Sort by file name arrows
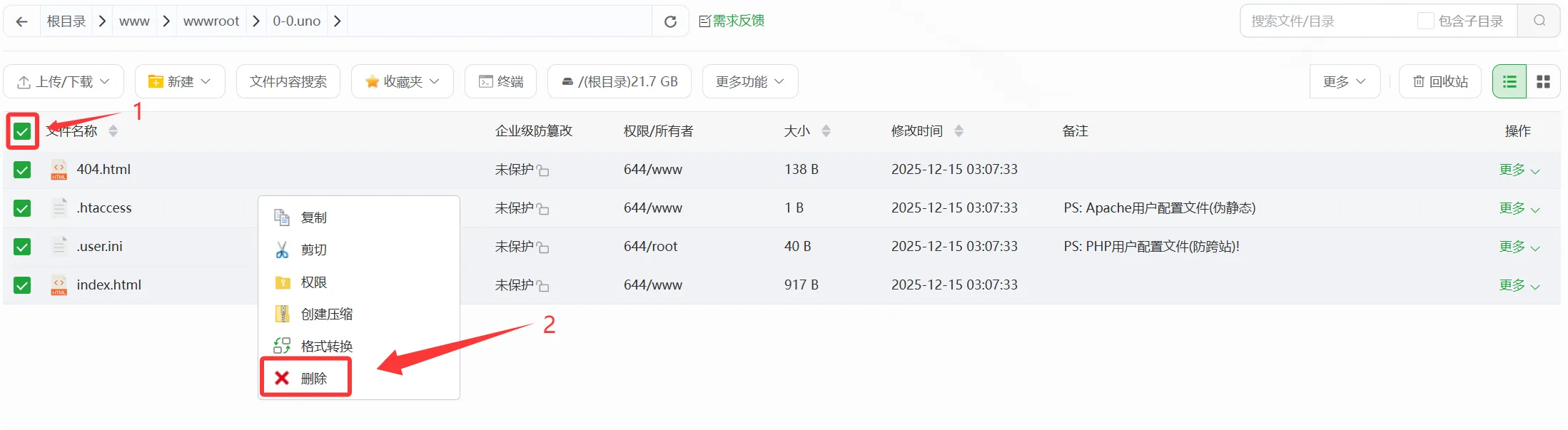 tap(113, 131)
